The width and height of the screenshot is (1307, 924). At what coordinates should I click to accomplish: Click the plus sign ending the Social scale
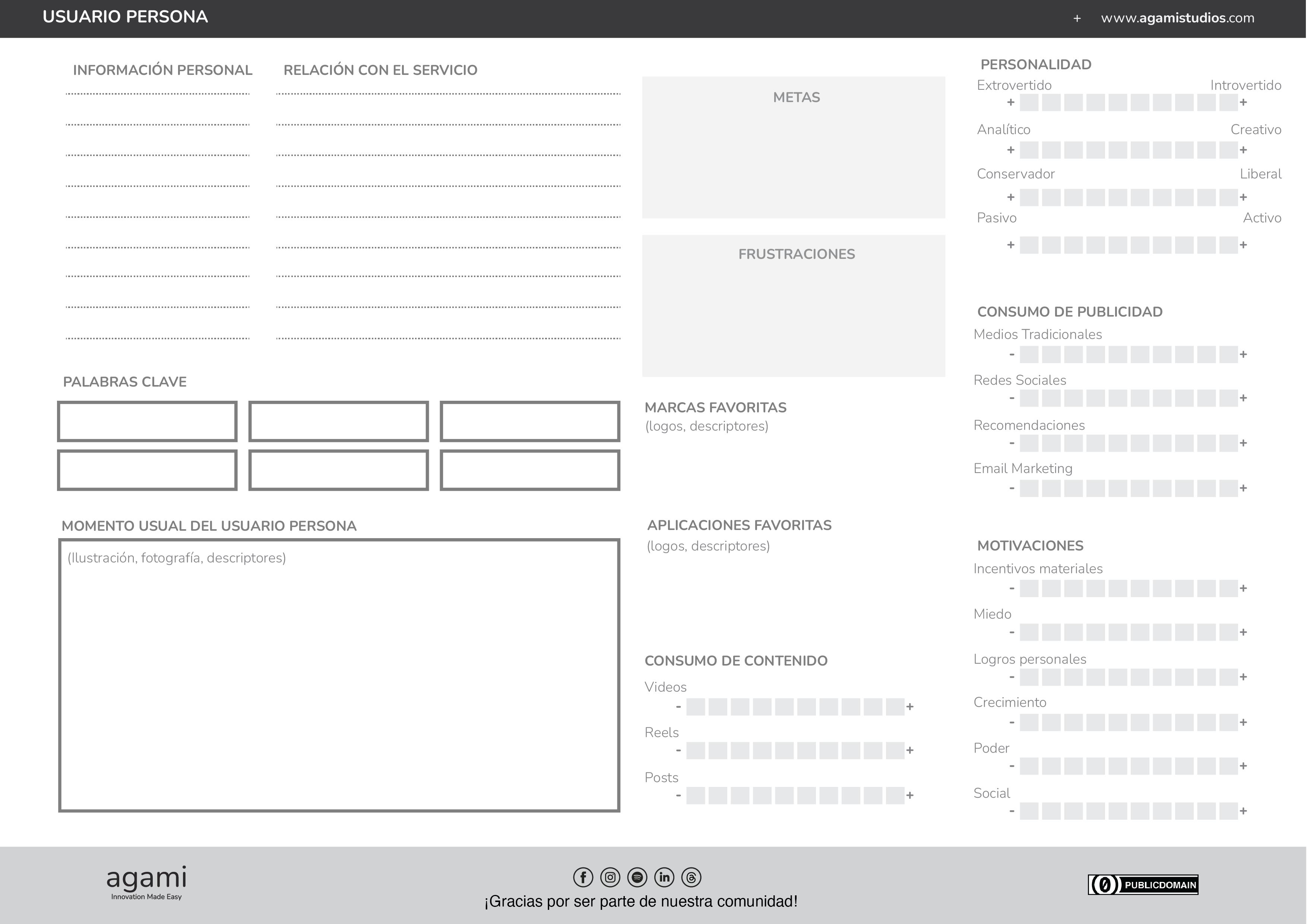click(1243, 811)
